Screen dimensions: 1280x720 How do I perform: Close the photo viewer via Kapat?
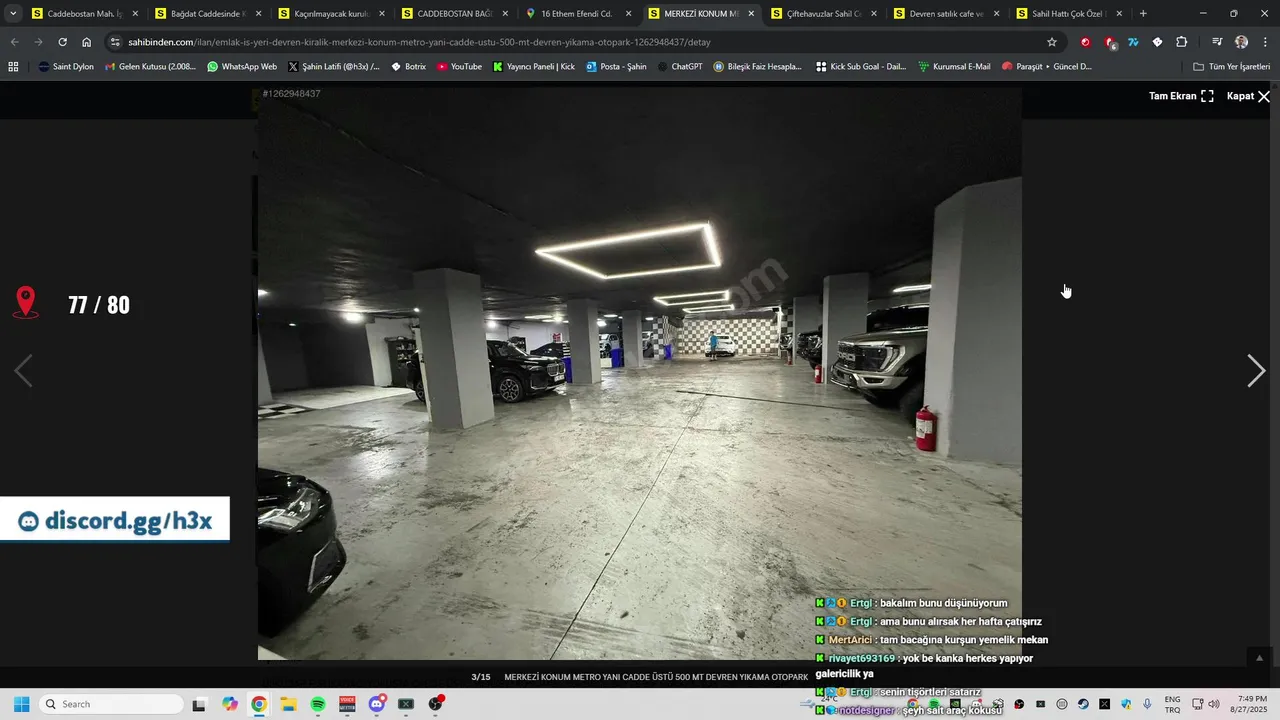click(1248, 96)
